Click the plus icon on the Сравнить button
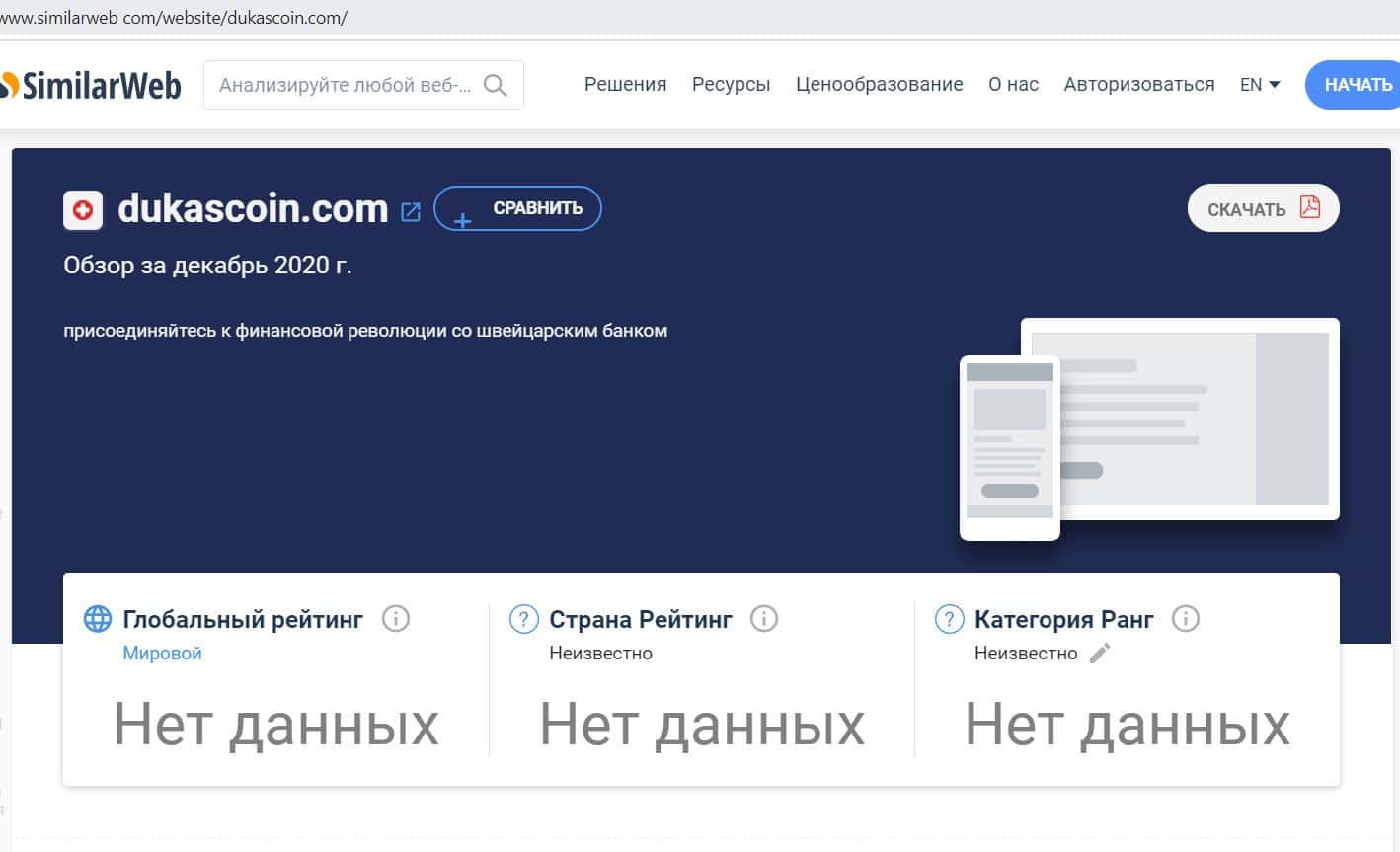 point(462,220)
